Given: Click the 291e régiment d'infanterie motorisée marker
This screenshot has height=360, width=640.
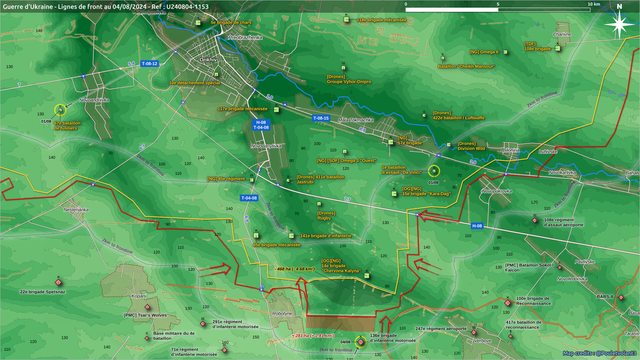Looking at the screenshot, I should tap(203, 324).
